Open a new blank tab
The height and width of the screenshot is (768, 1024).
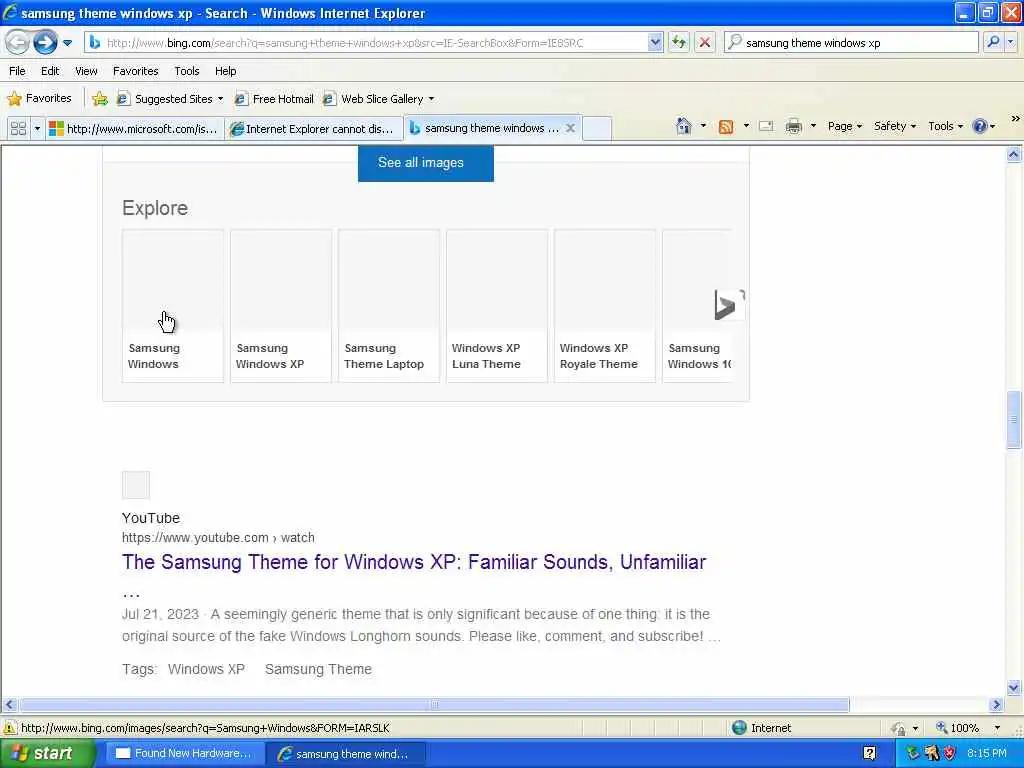point(596,129)
